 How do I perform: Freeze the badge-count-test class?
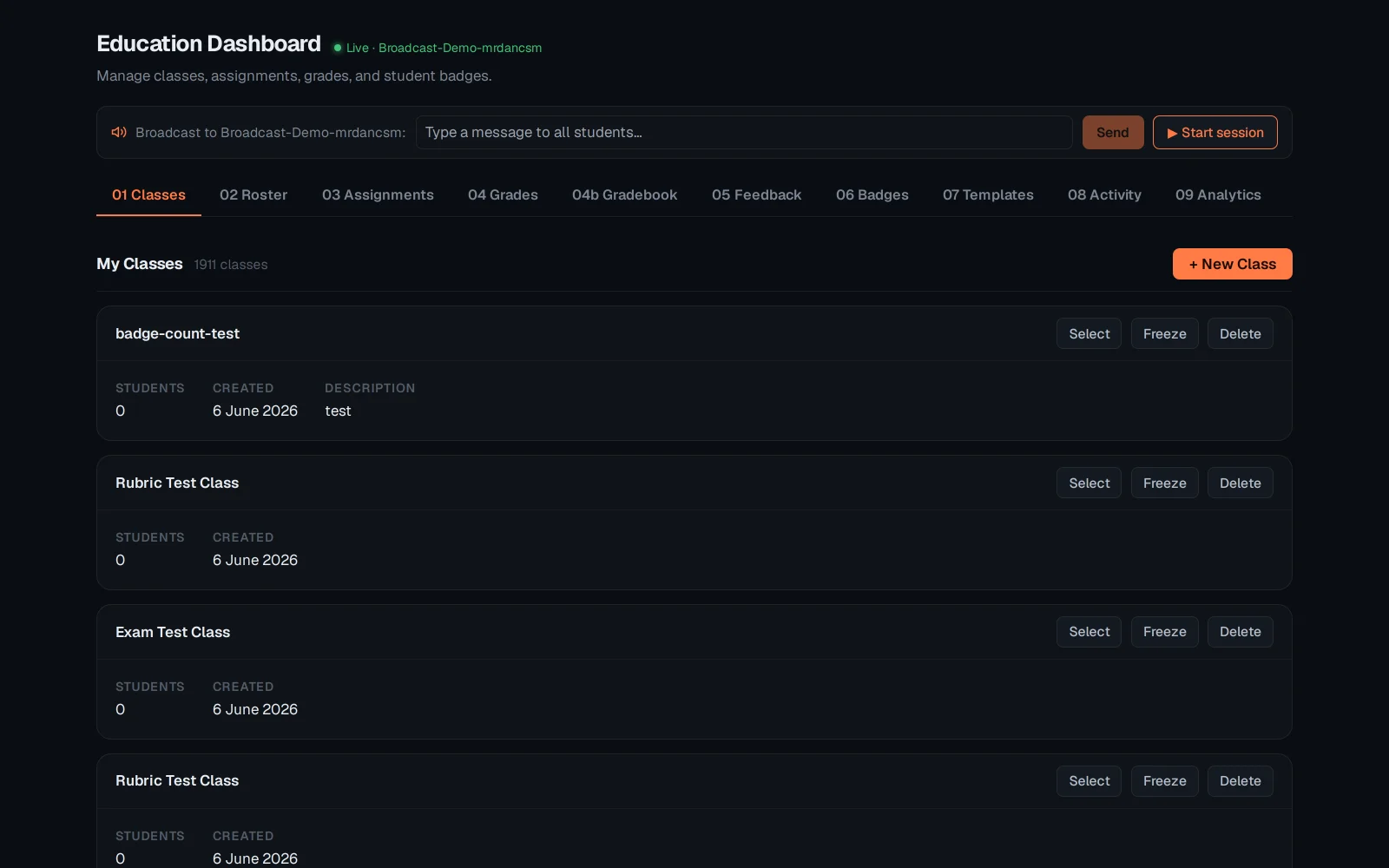1164,333
